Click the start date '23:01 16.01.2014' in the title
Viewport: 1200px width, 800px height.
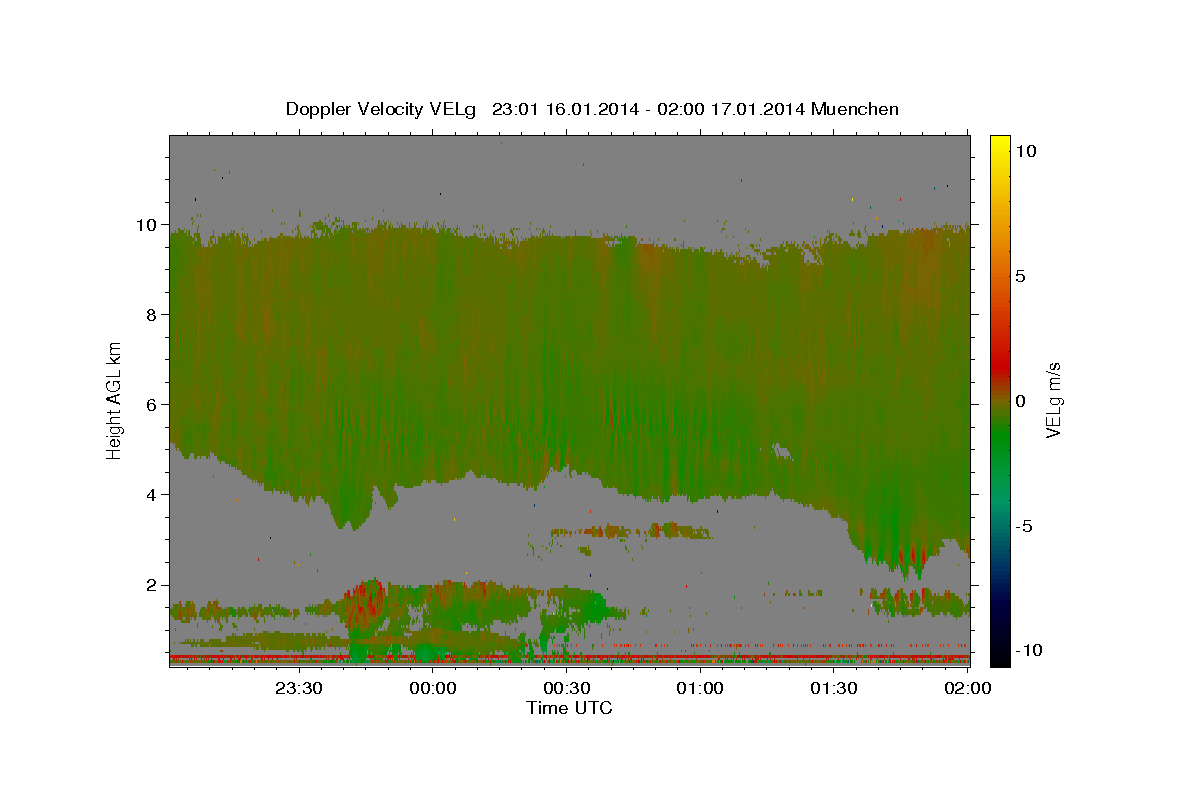pyautogui.click(x=565, y=108)
